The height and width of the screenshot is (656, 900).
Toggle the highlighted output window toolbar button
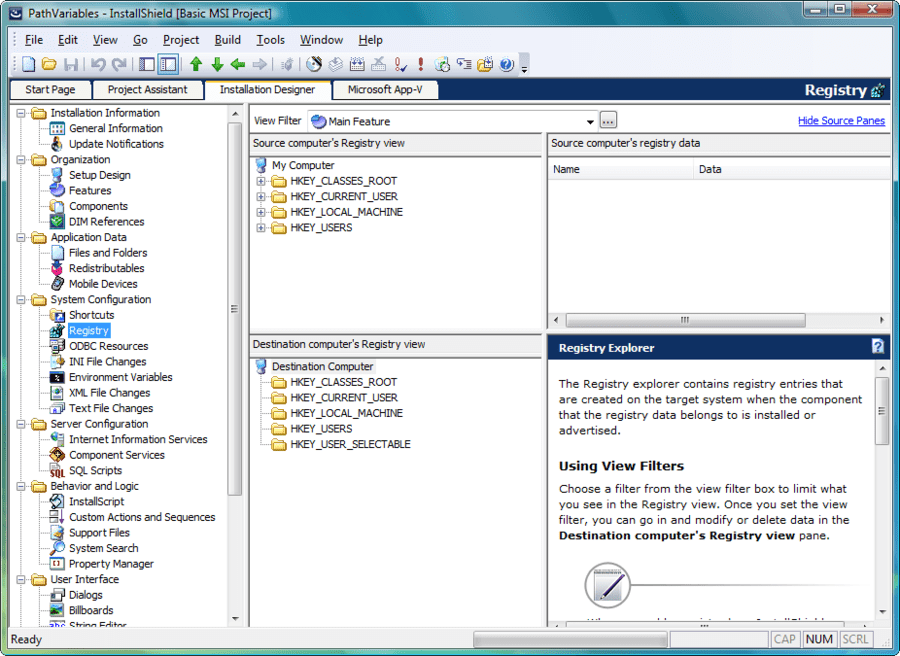168,64
